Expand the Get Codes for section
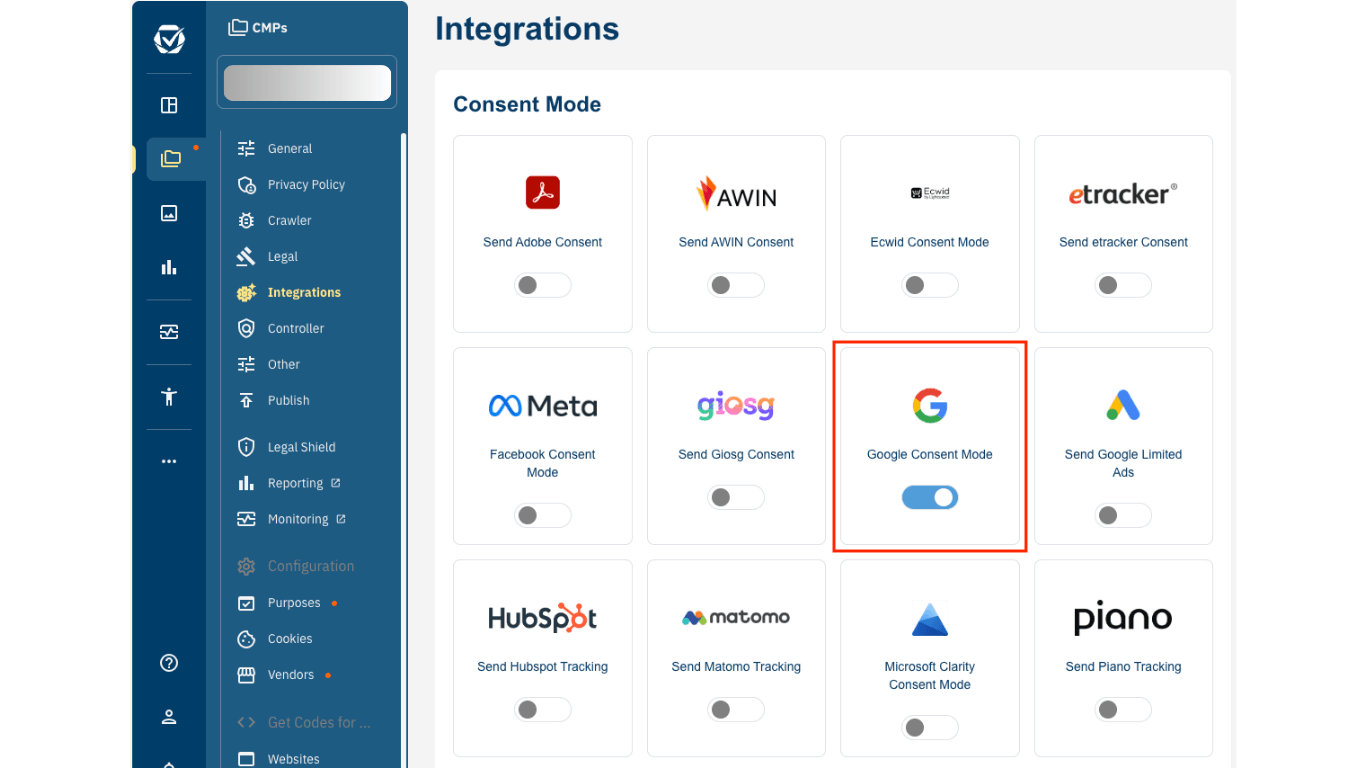This screenshot has width=1366, height=768. [304, 722]
